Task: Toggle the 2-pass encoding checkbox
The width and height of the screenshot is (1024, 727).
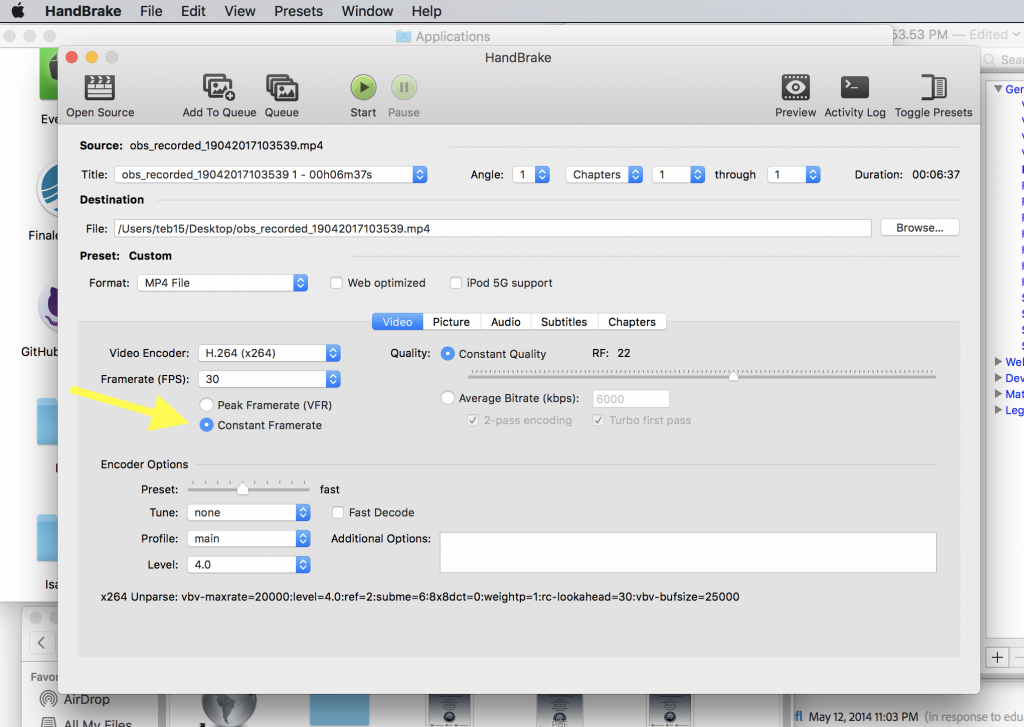Action: pos(473,420)
